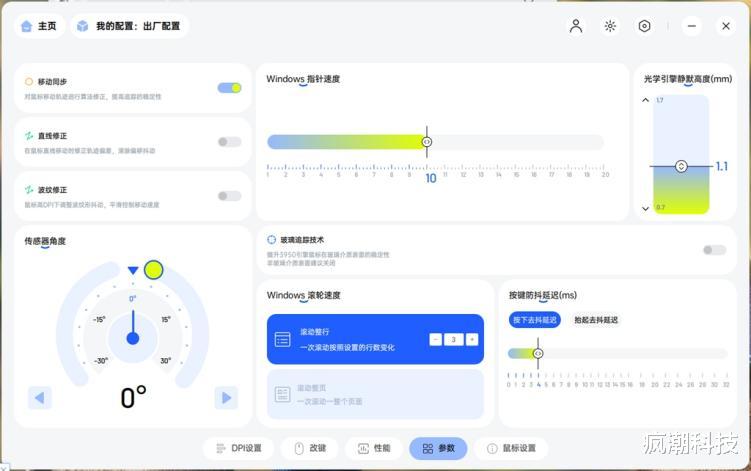Open the home page (主页) button
This screenshot has width=751, height=471.
click(39, 26)
